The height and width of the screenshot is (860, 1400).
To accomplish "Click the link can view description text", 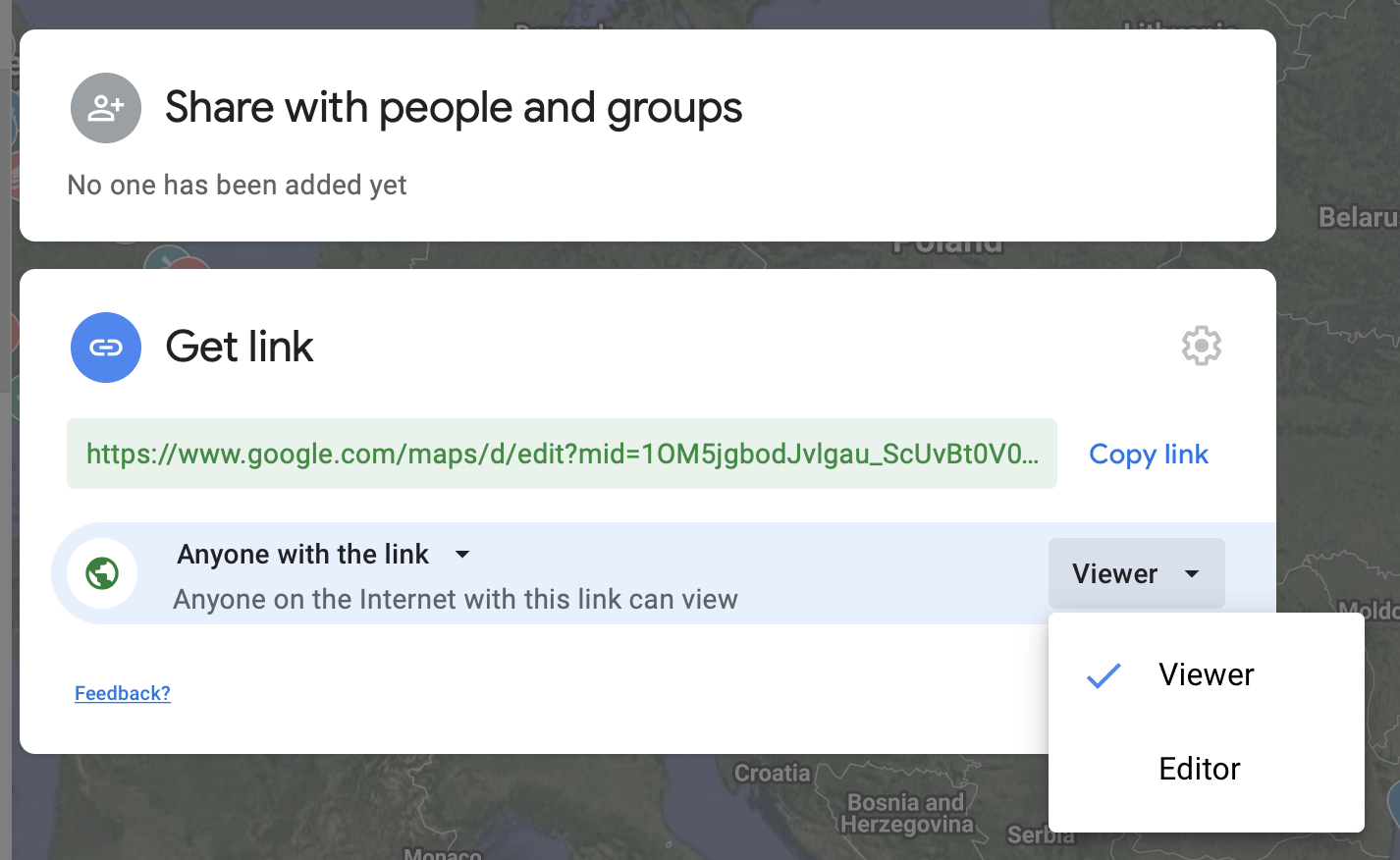I will (455, 600).
